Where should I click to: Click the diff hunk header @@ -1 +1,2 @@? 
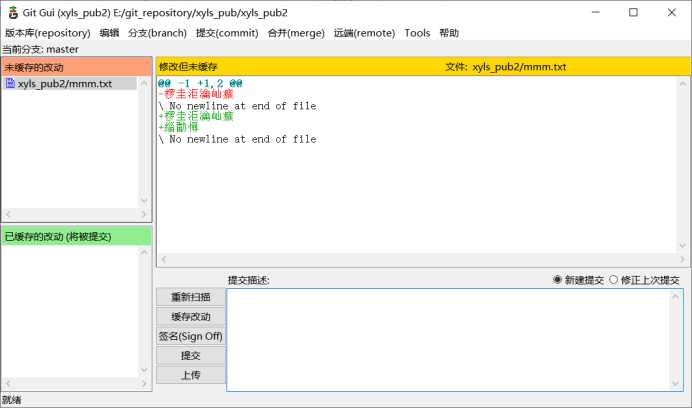pos(200,83)
